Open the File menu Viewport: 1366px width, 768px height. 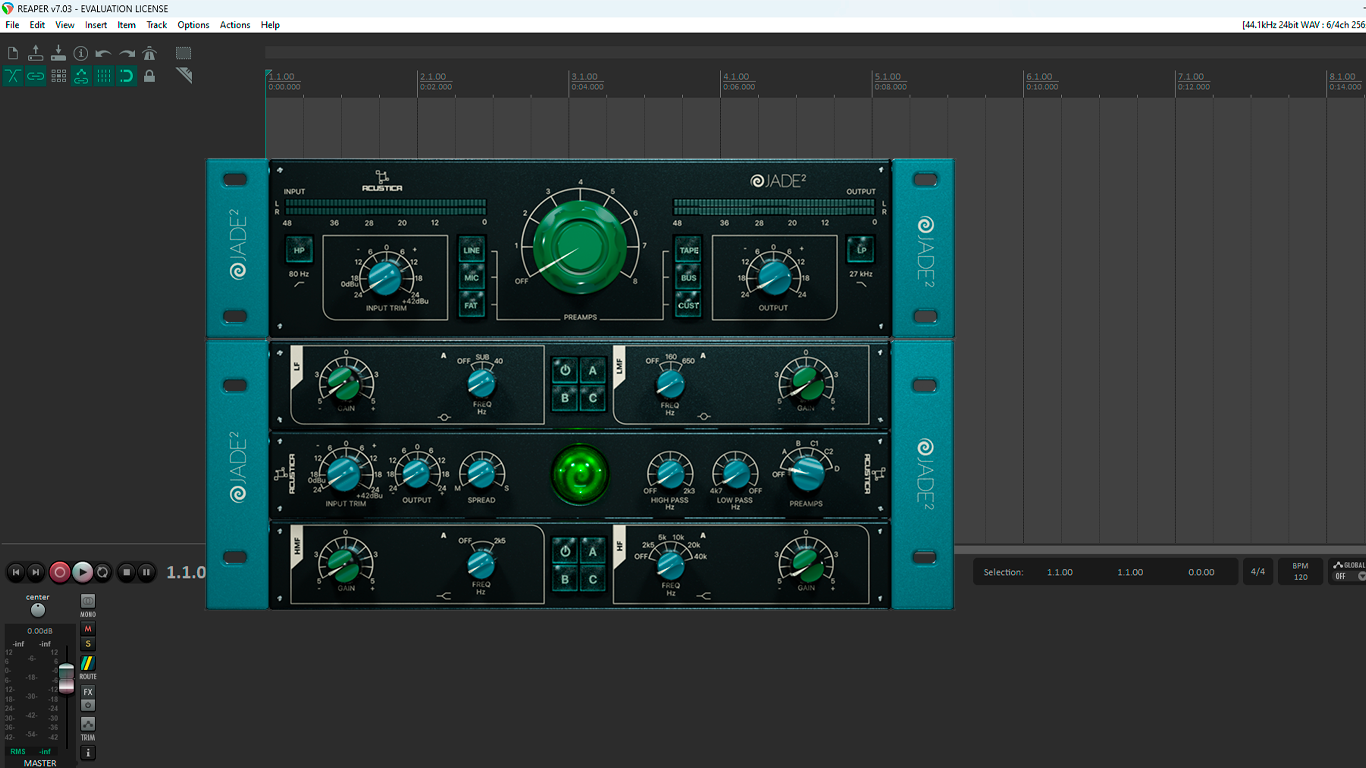point(12,25)
